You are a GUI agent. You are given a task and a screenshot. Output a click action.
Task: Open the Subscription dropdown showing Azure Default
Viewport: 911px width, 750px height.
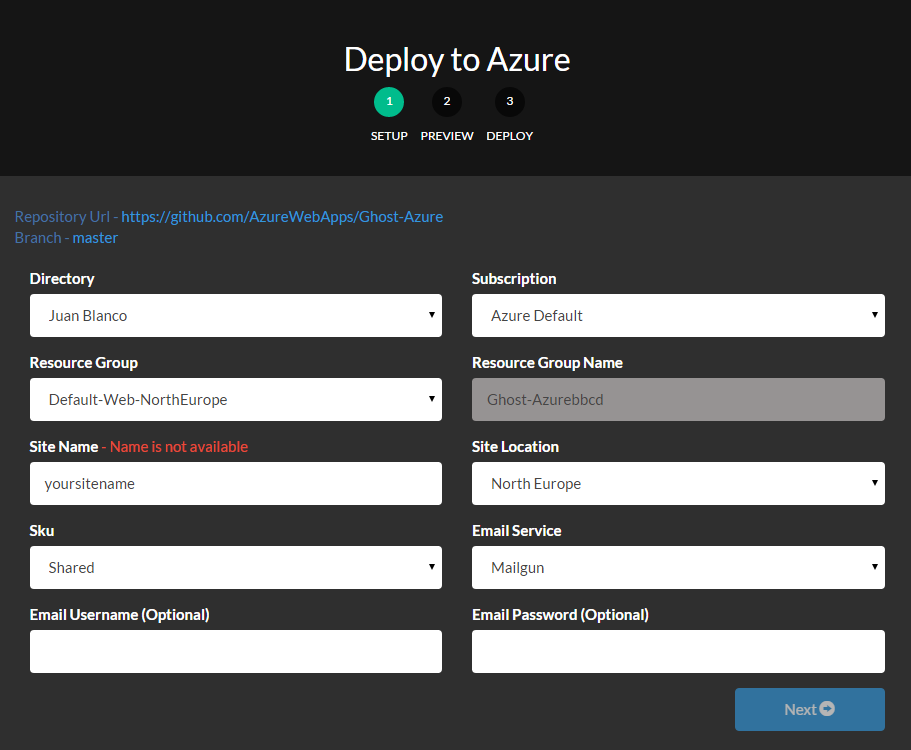[x=678, y=315]
